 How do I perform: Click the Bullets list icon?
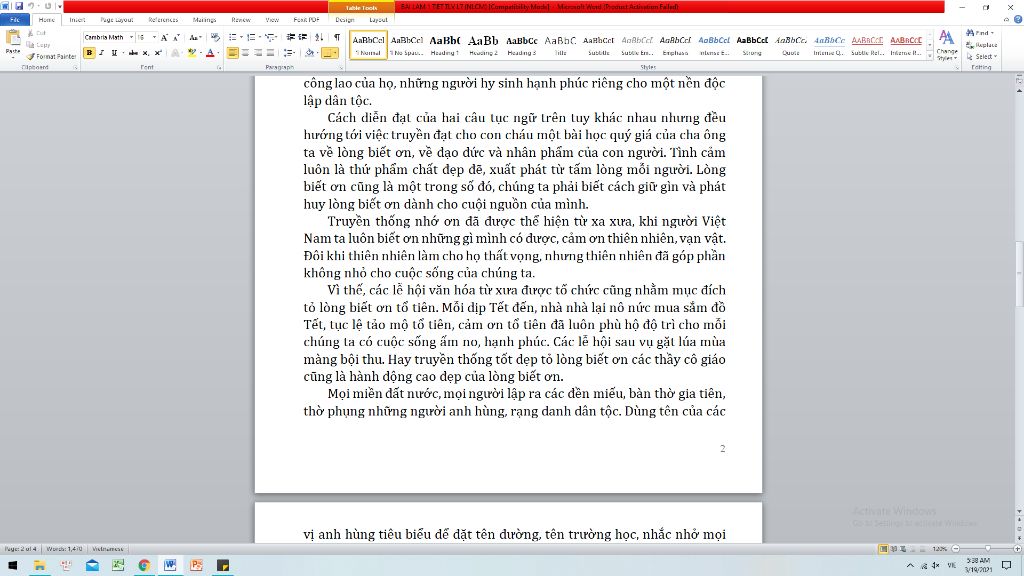(x=233, y=38)
